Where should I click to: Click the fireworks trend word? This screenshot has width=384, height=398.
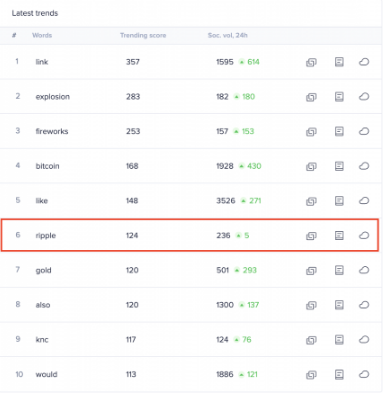click(52, 131)
